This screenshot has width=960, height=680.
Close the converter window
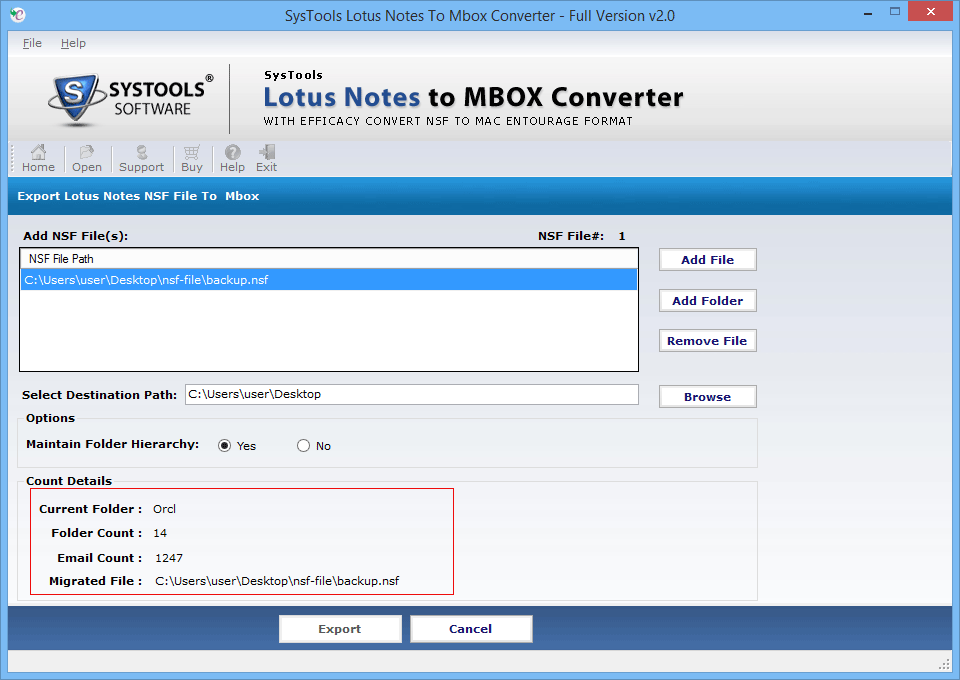click(x=930, y=12)
